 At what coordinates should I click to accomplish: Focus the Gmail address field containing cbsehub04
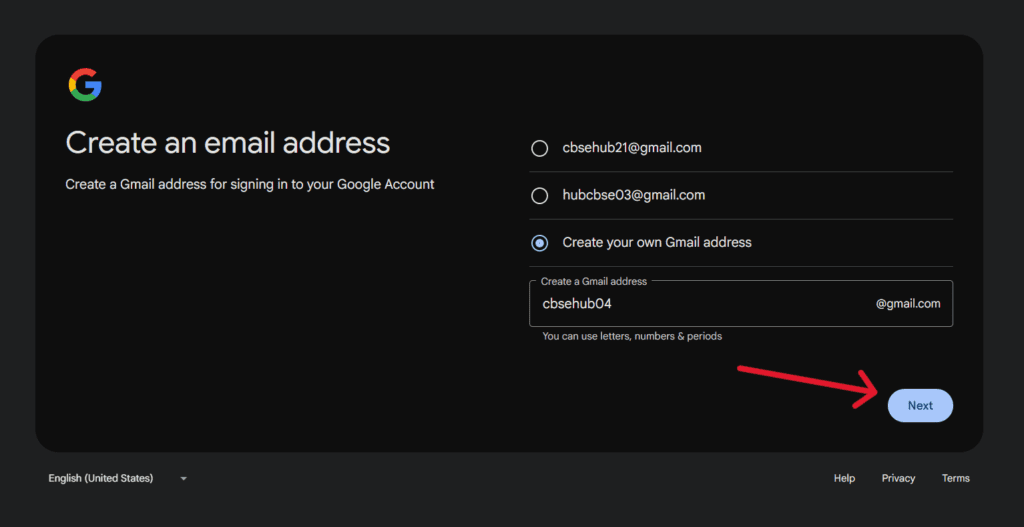click(x=700, y=304)
